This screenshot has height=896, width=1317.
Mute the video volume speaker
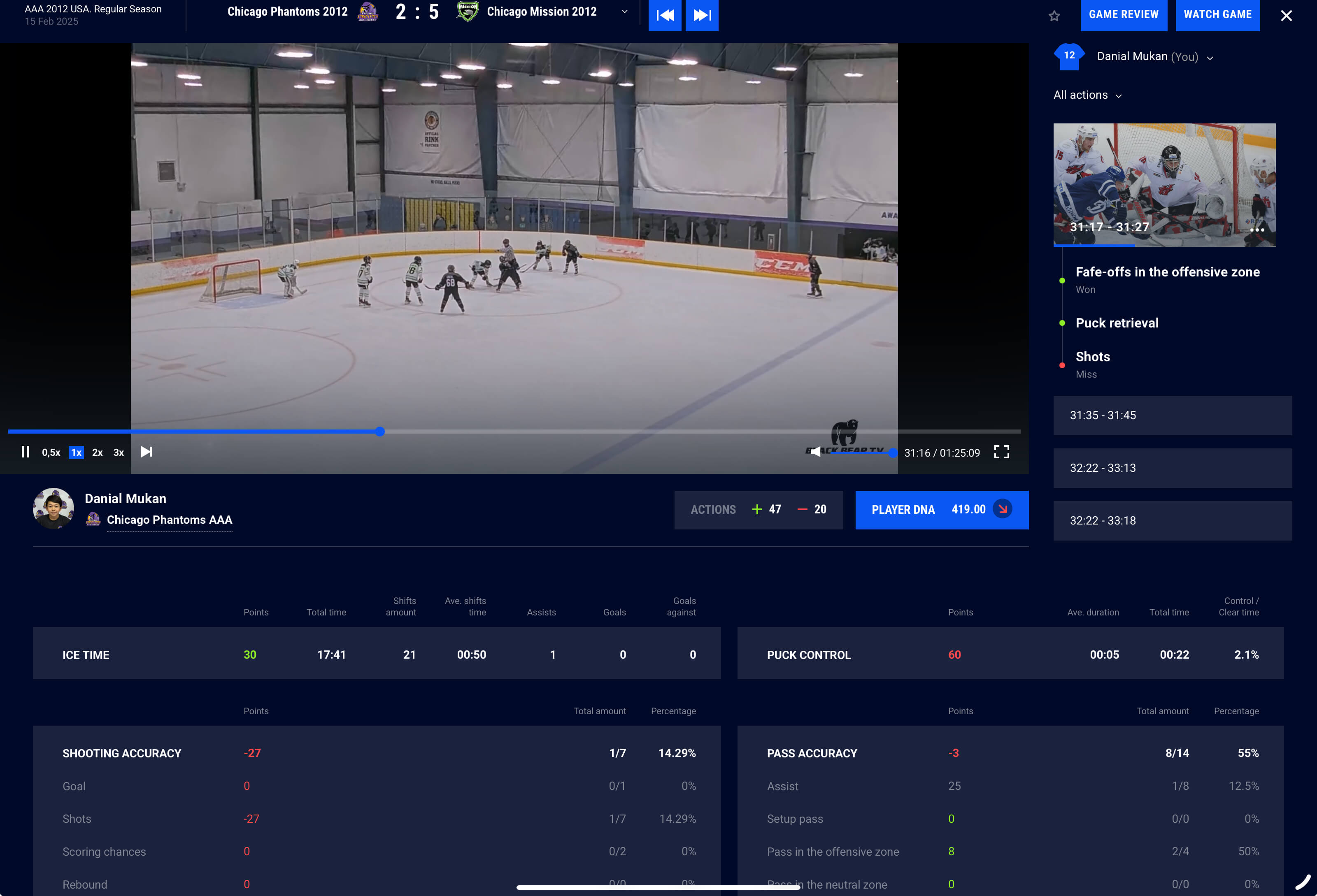(815, 452)
